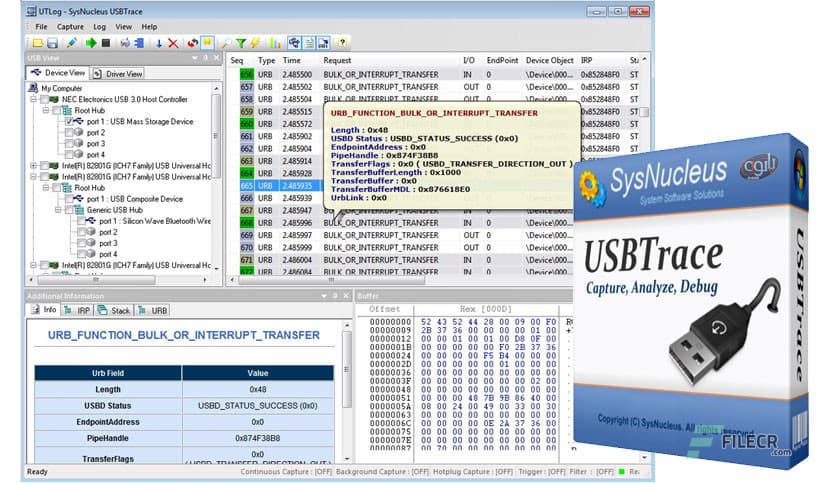Click the Save log floppy disk icon
The height and width of the screenshot is (484, 836).
(x=52, y=43)
